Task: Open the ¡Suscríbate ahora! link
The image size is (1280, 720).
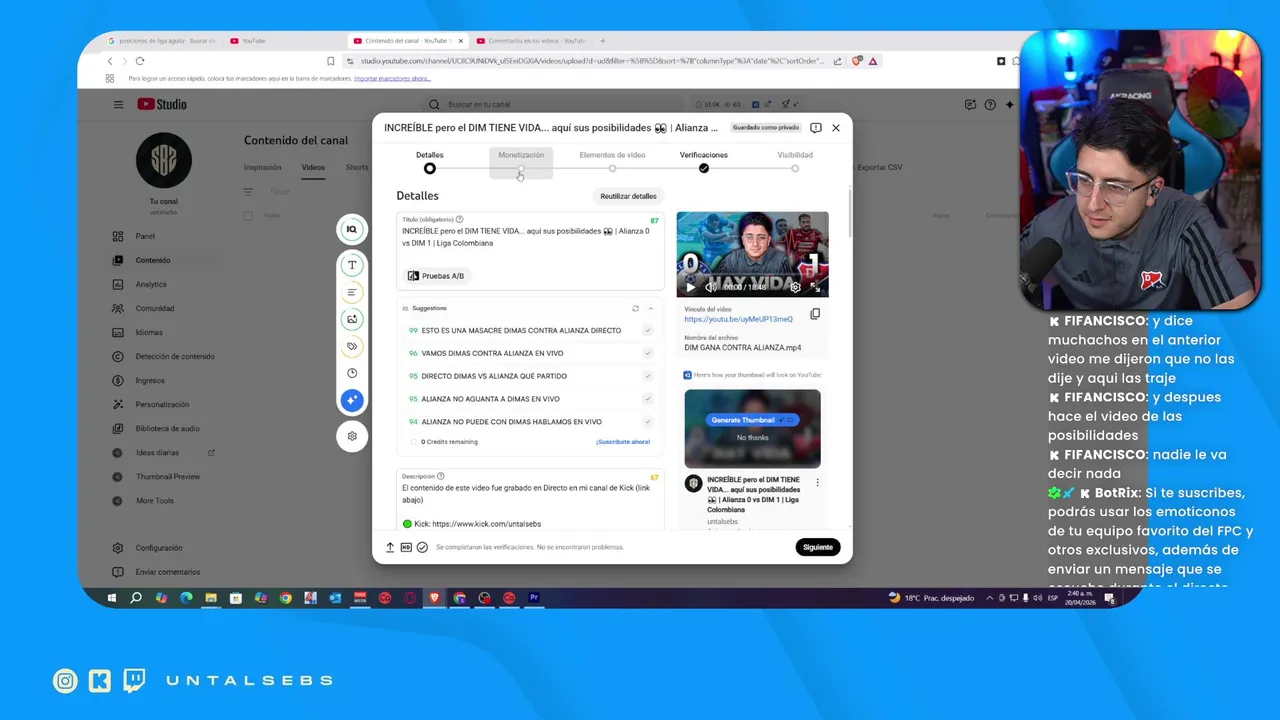Action: click(623, 442)
